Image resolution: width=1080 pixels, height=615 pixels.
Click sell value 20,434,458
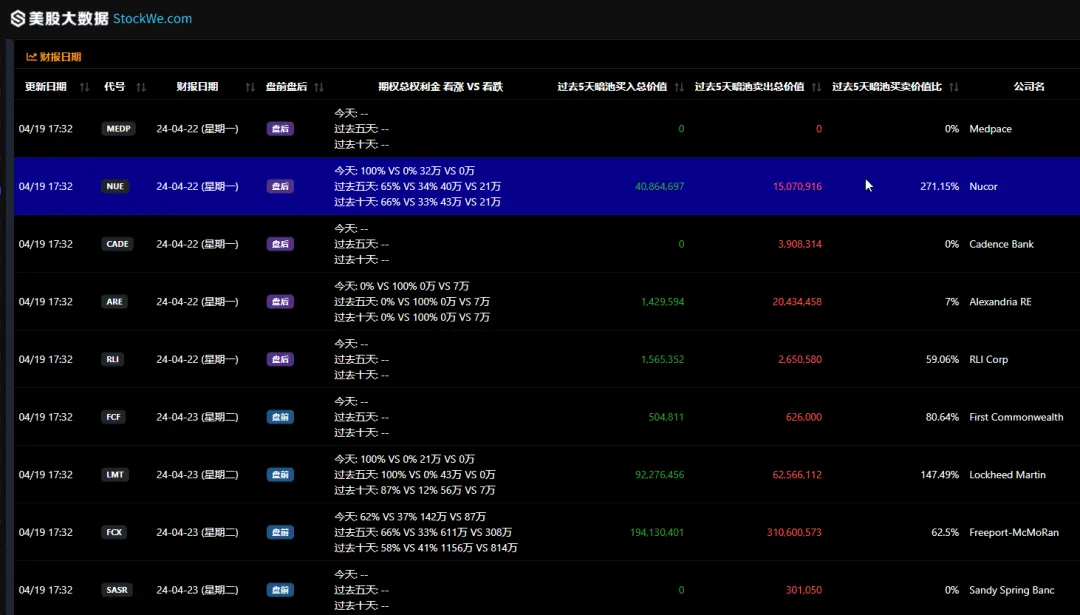tap(797, 302)
